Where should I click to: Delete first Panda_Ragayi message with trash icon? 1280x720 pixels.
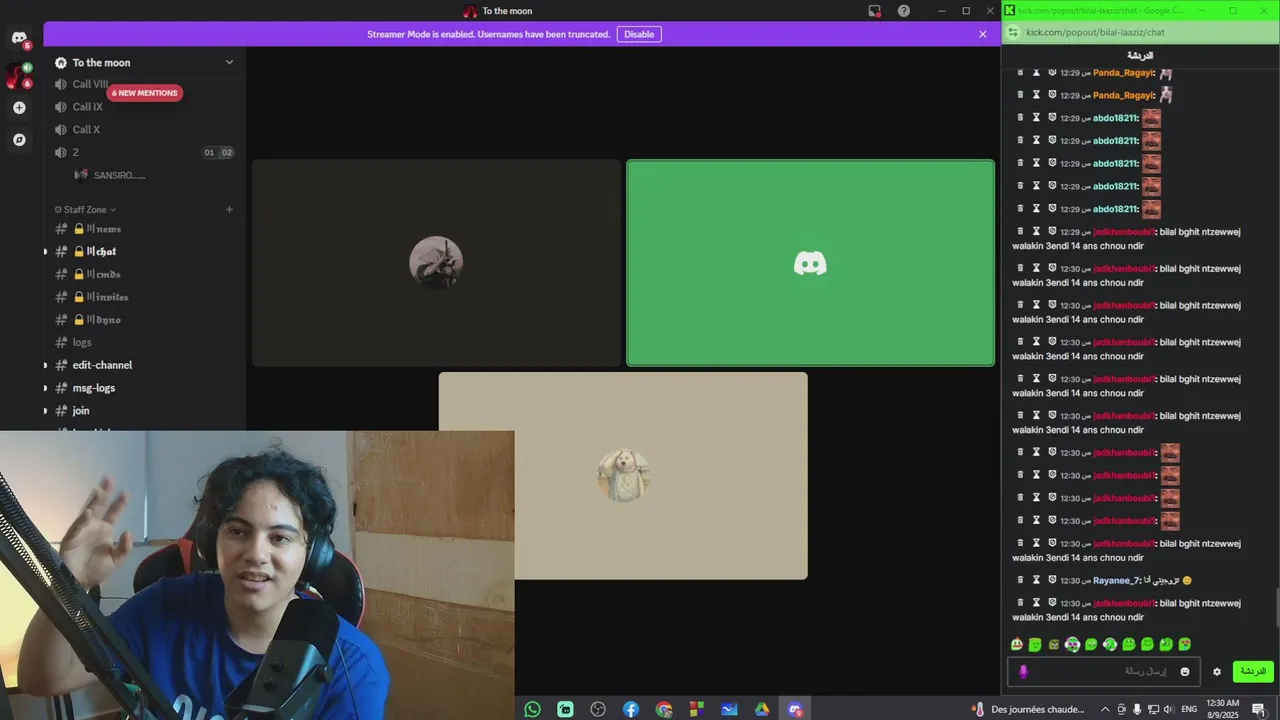click(x=1020, y=73)
